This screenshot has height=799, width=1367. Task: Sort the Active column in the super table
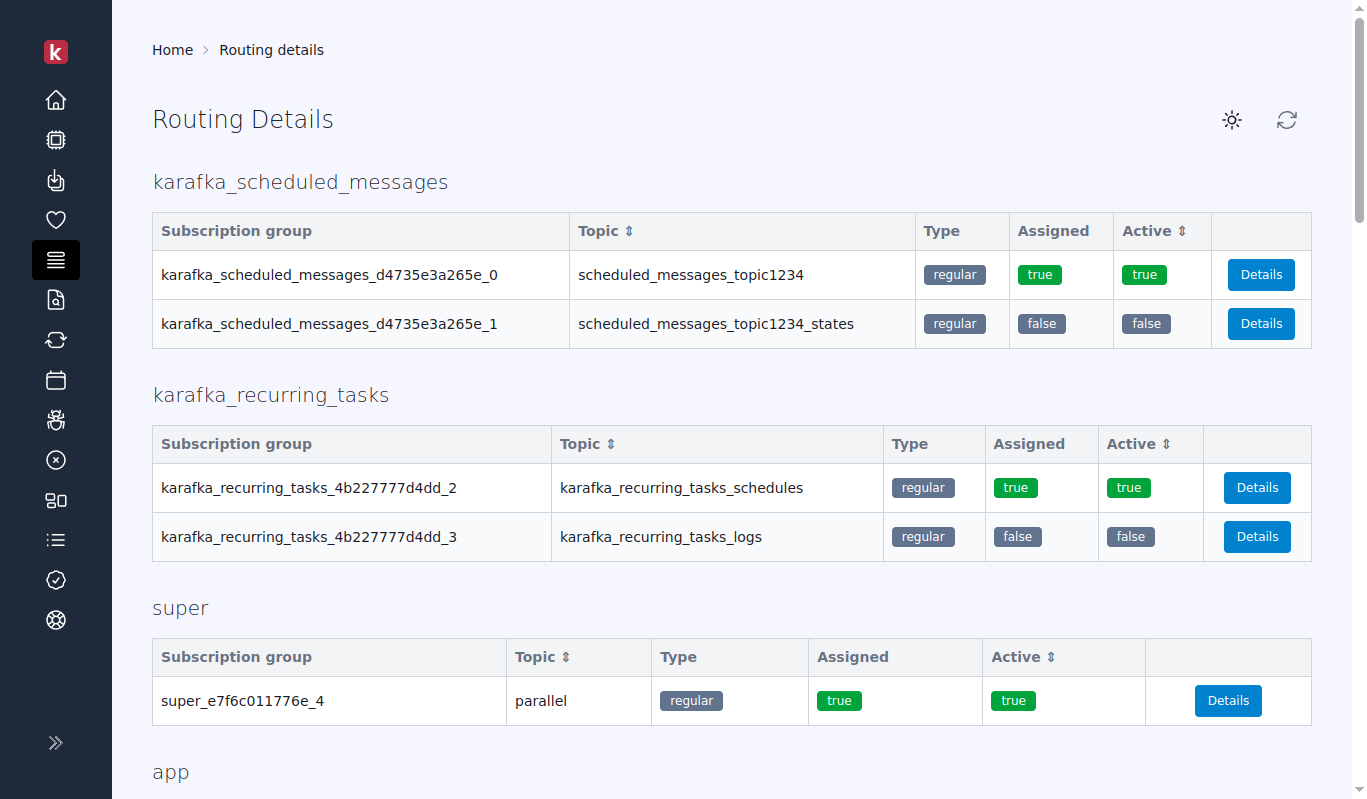[x=1024, y=657]
